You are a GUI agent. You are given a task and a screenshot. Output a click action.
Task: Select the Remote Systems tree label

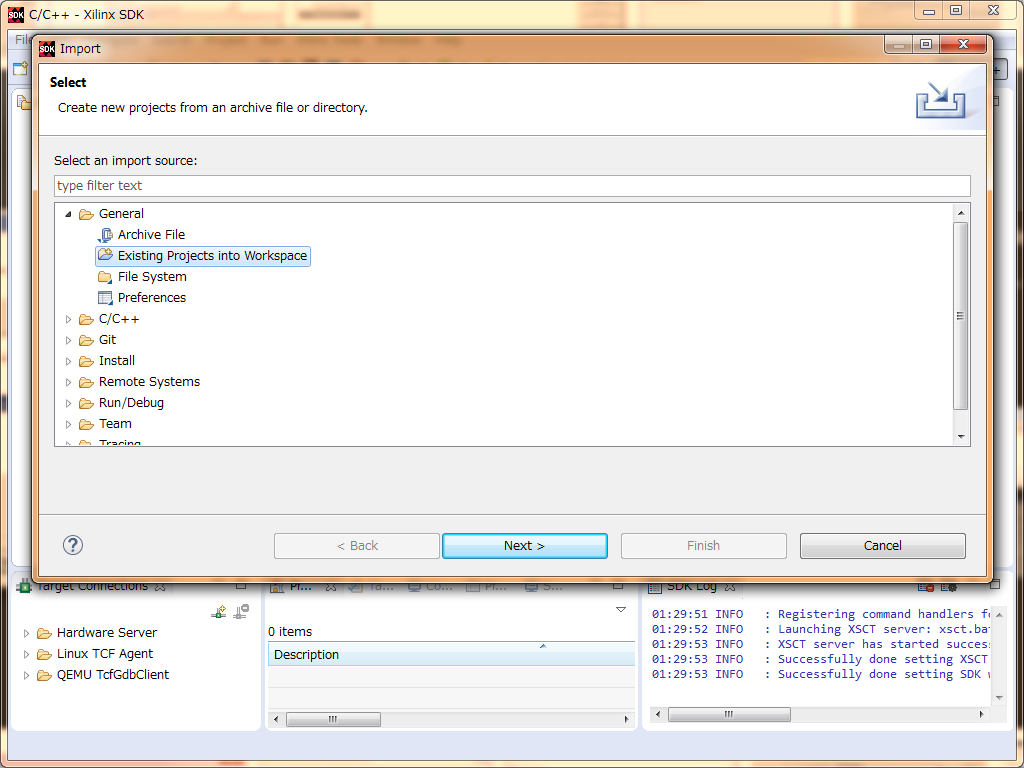coord(149,381)
